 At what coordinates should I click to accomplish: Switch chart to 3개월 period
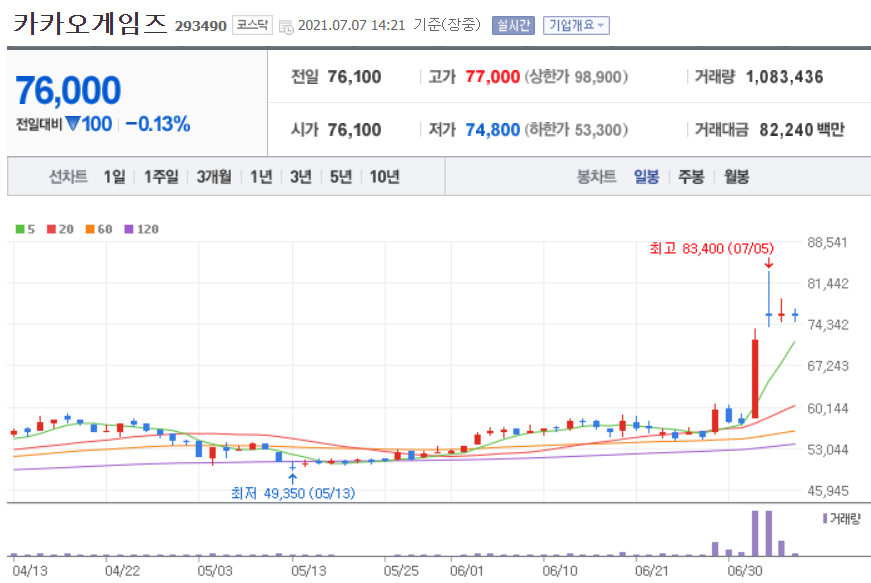click(214, 177)
